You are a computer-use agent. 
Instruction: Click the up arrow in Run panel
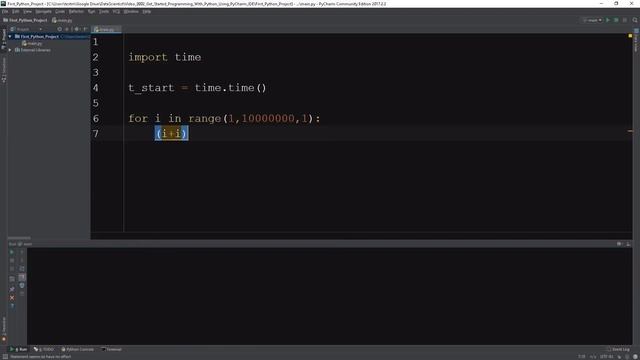(22, 252)
